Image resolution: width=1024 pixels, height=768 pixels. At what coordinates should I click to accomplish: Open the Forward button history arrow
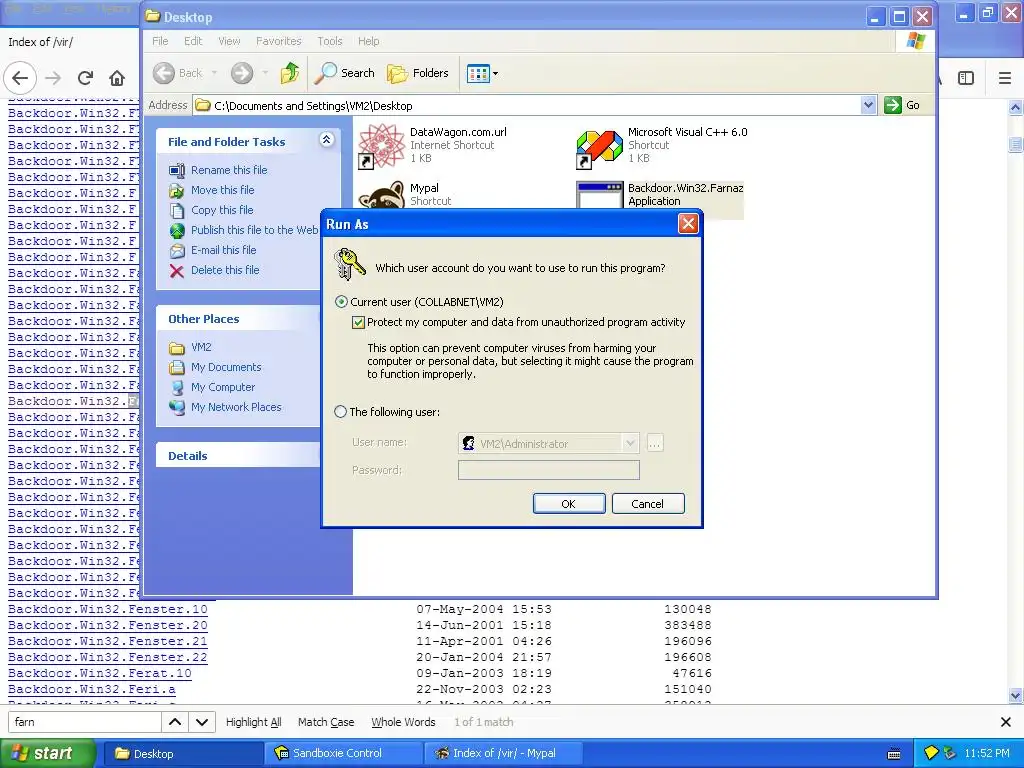point(265,73)
